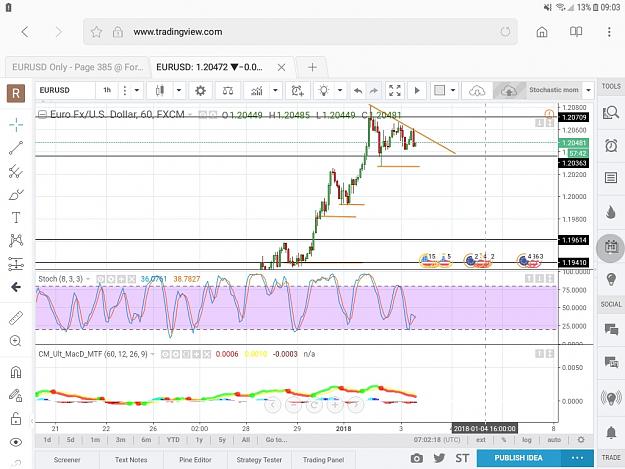Select the trend line drawing tool
Image resolution: width=625 pixels, height=469 pixels.
(16, 148)
